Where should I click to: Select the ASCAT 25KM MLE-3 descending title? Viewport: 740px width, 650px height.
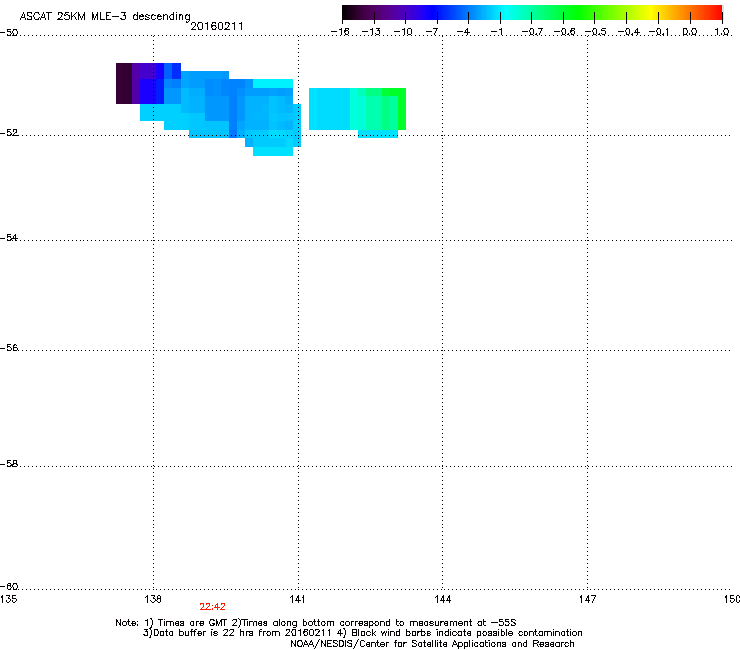pyautogui.click(x=105, y=17)
